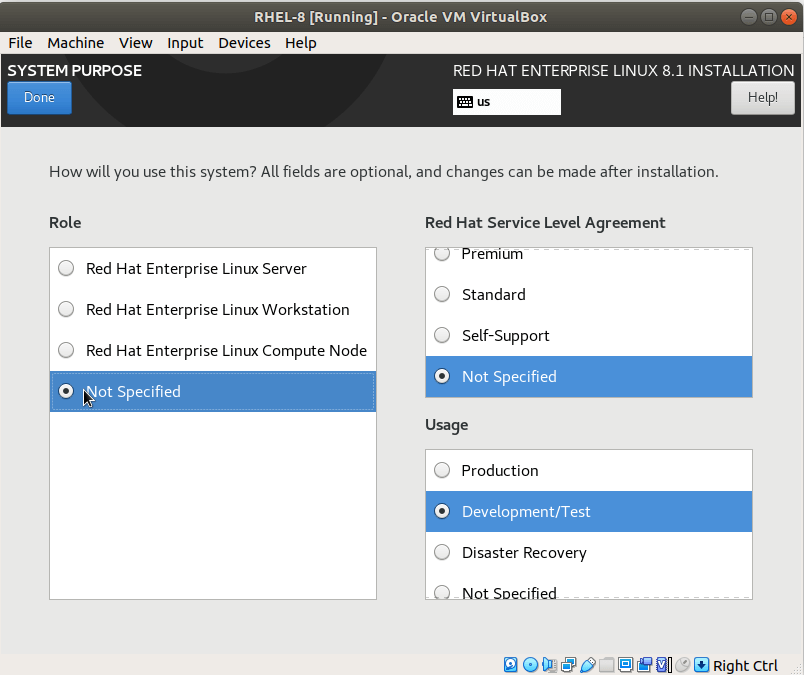Click the audio speaker status icon

[x=549, y=665]
